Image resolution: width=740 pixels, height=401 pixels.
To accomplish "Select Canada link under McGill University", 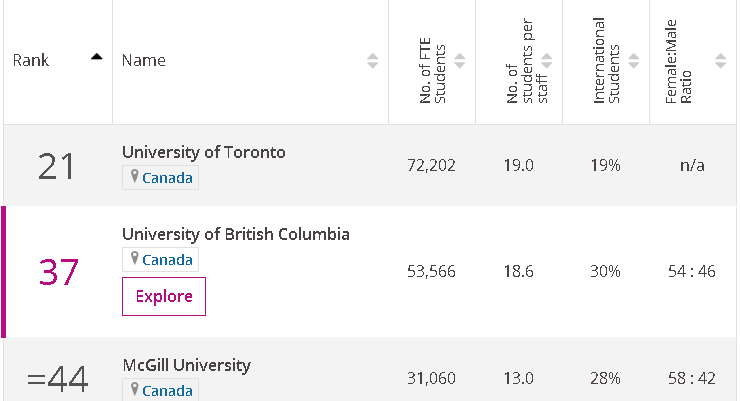I will click(x=167, y=391).
